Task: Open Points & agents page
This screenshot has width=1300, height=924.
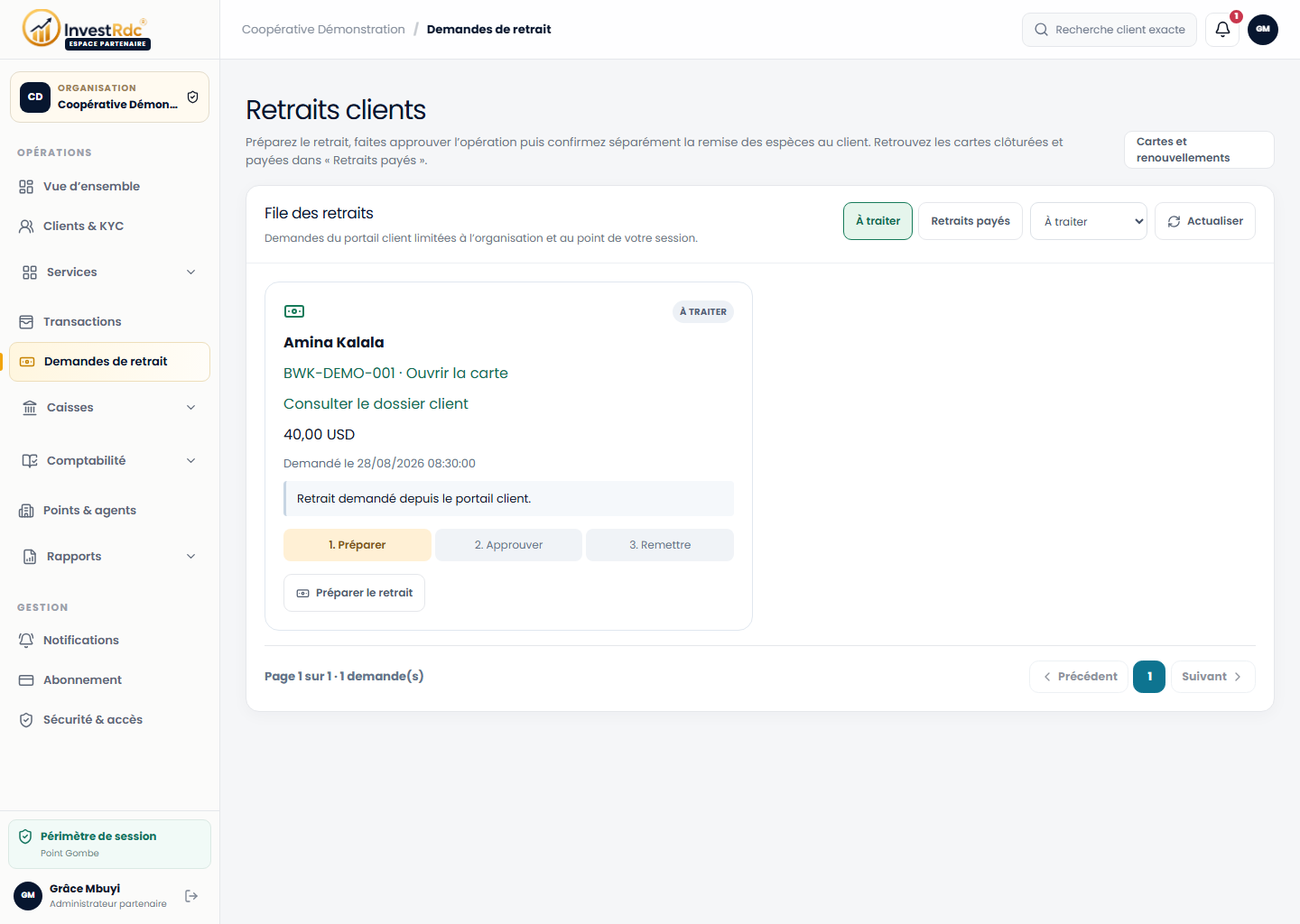Action: (109, 511)
